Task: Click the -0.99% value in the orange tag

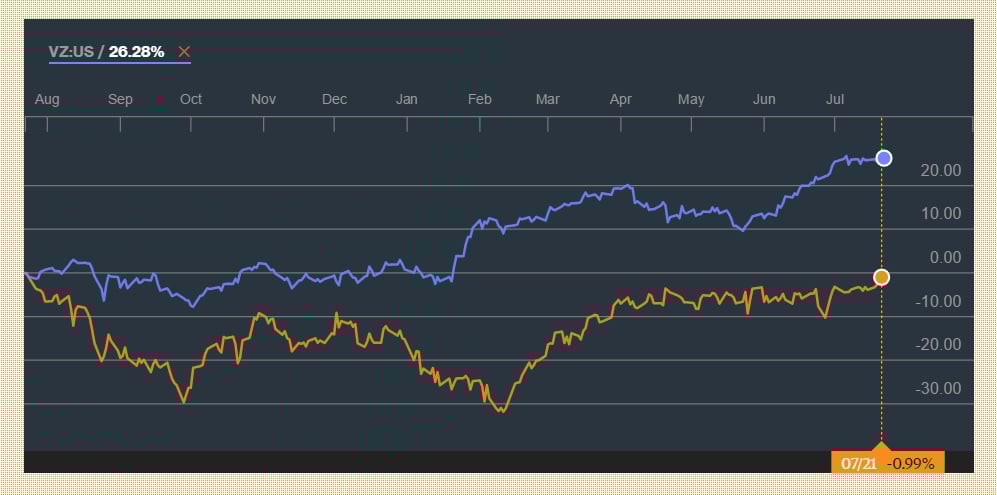Action: pos(910,464)
